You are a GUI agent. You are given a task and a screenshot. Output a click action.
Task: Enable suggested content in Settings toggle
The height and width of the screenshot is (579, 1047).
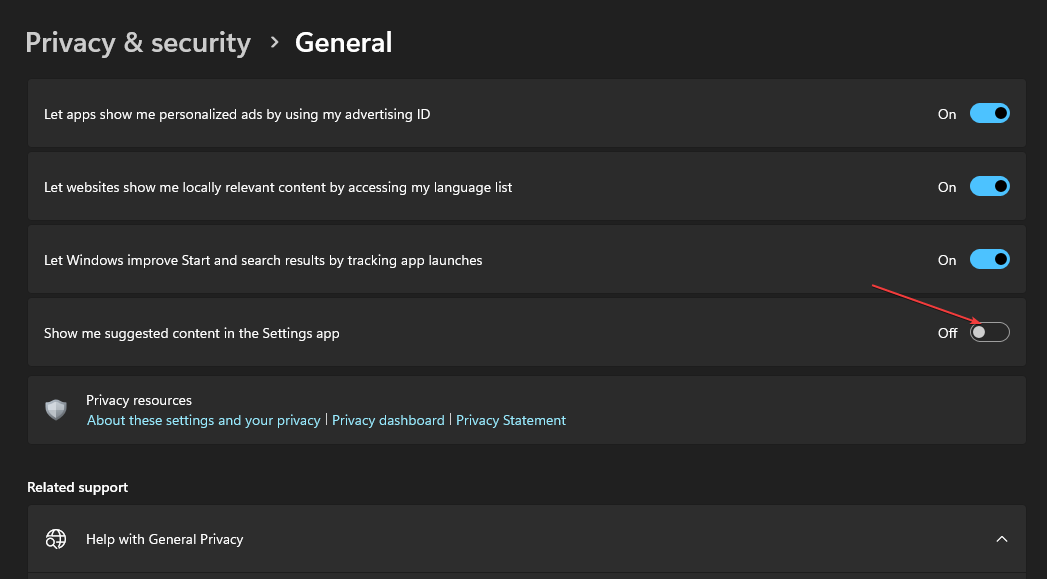[x=989, y=333]
